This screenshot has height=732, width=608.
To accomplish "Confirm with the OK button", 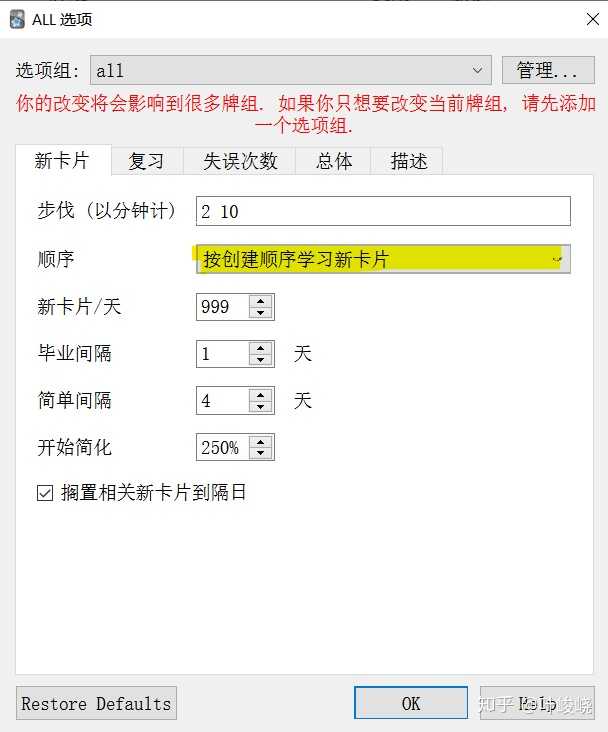I will [x=410, y=703].
